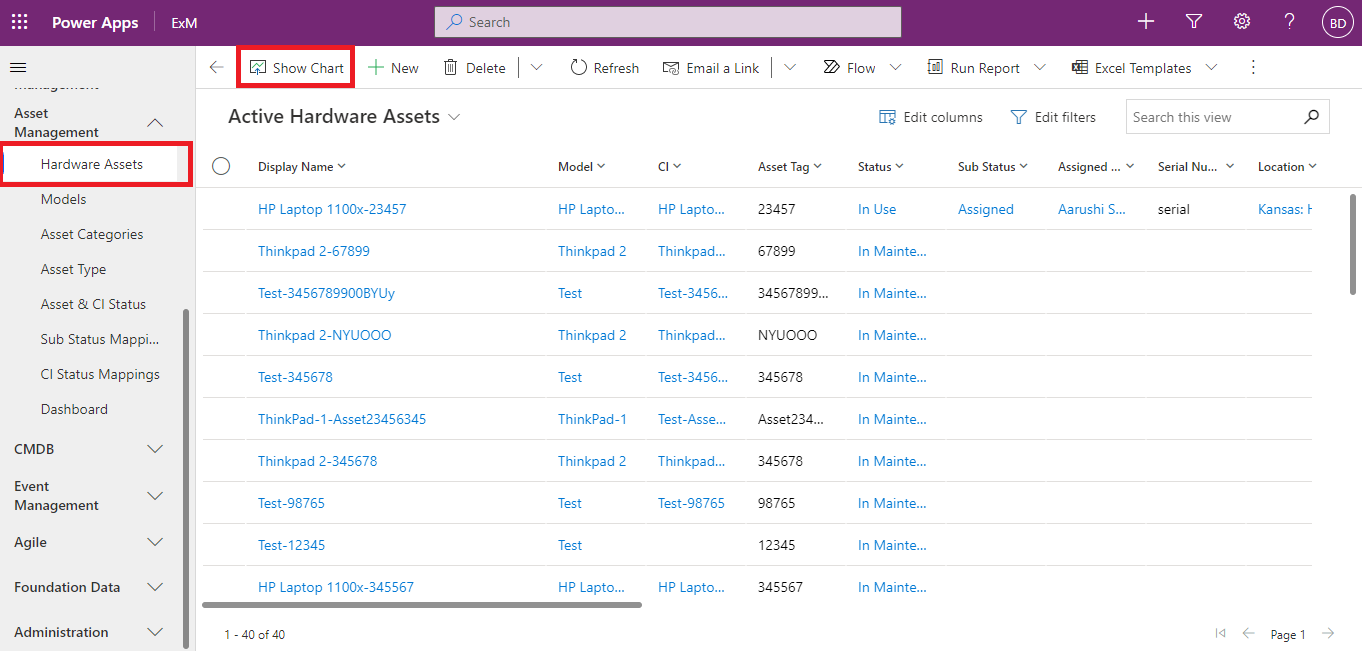Click Run Report
Image resolution: width=1362 pixels, height=651 pixels.
[x=973, y=68]
